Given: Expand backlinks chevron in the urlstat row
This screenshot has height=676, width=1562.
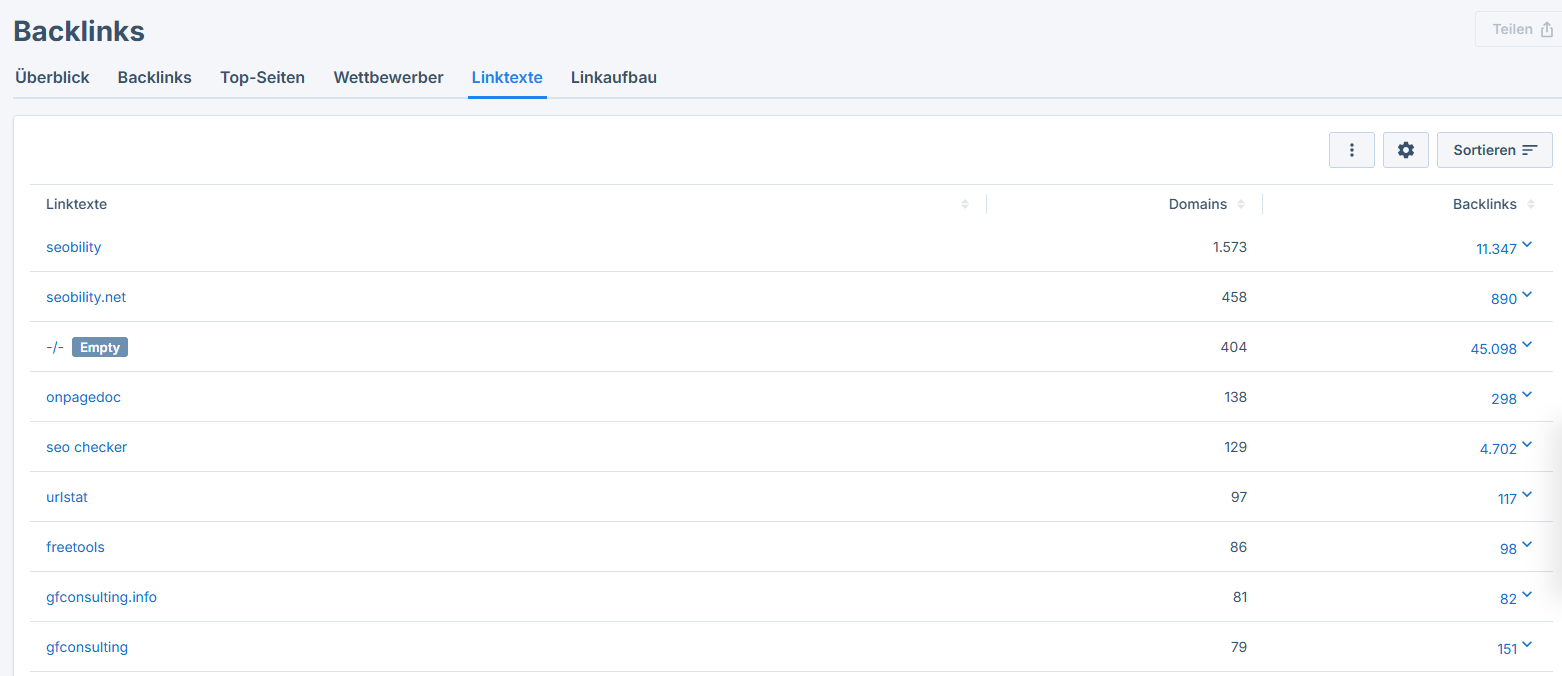Looking at the screenshot, I should coord(1527,495).
